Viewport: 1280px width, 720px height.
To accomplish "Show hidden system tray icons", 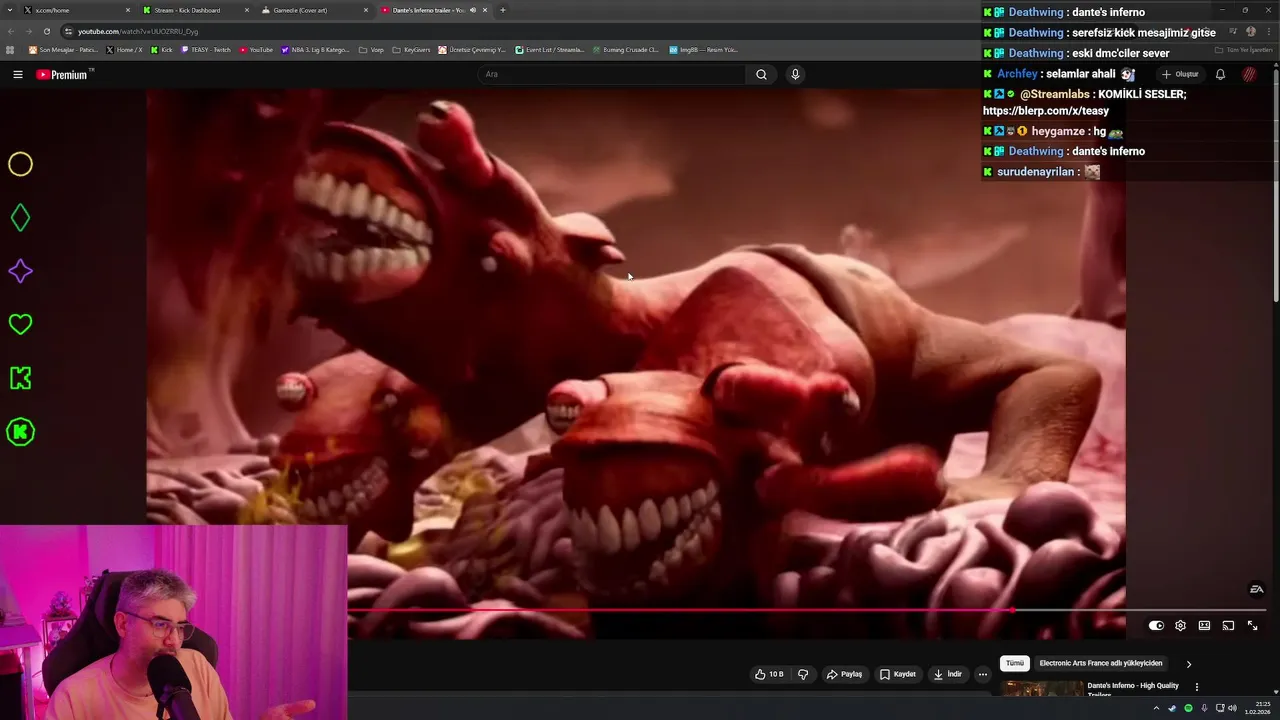I will (x=1156, y=708).
